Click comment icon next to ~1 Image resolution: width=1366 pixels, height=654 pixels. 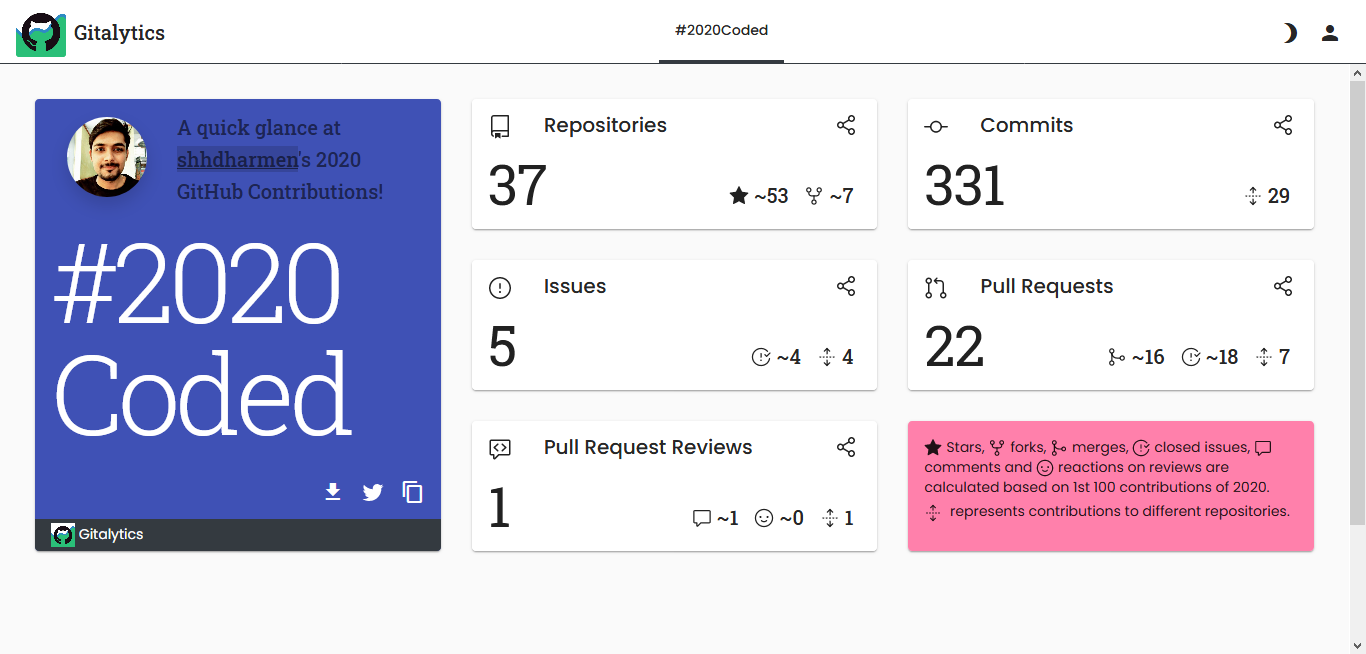point(702,518)
